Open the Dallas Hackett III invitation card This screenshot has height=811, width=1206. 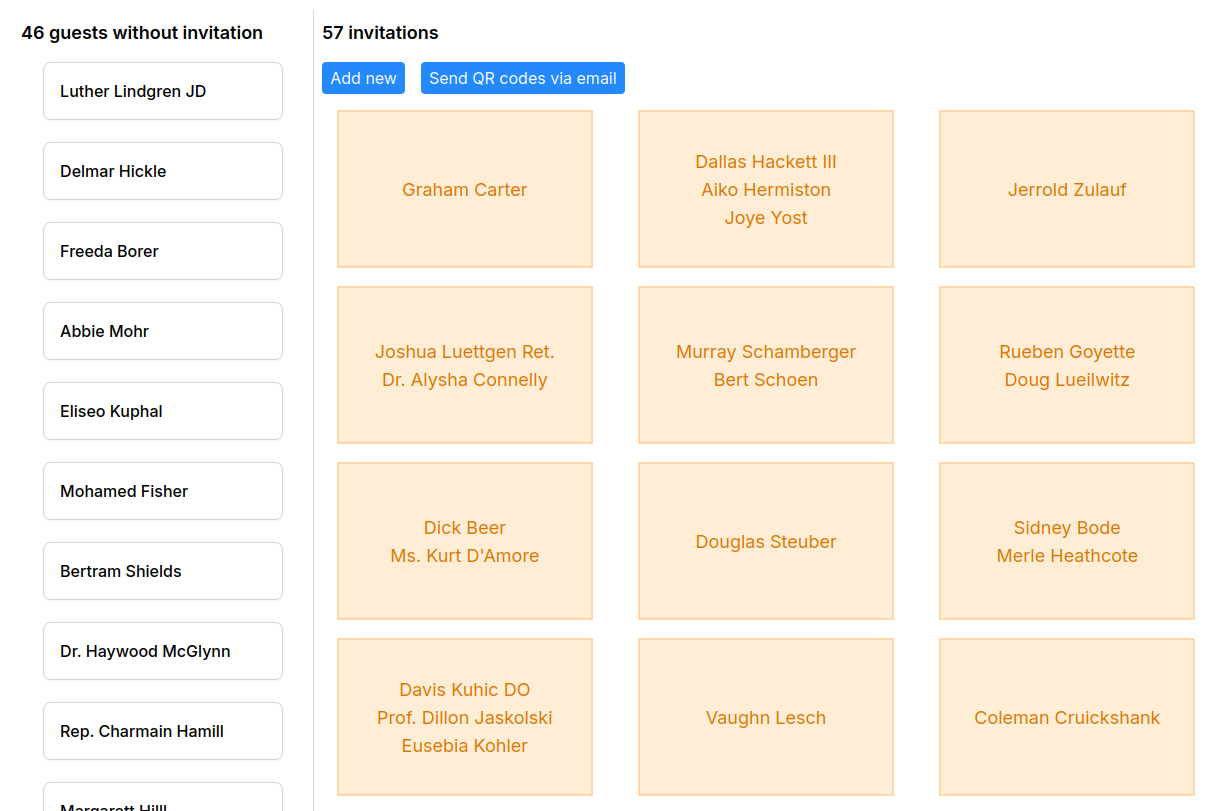coord(765,189)
